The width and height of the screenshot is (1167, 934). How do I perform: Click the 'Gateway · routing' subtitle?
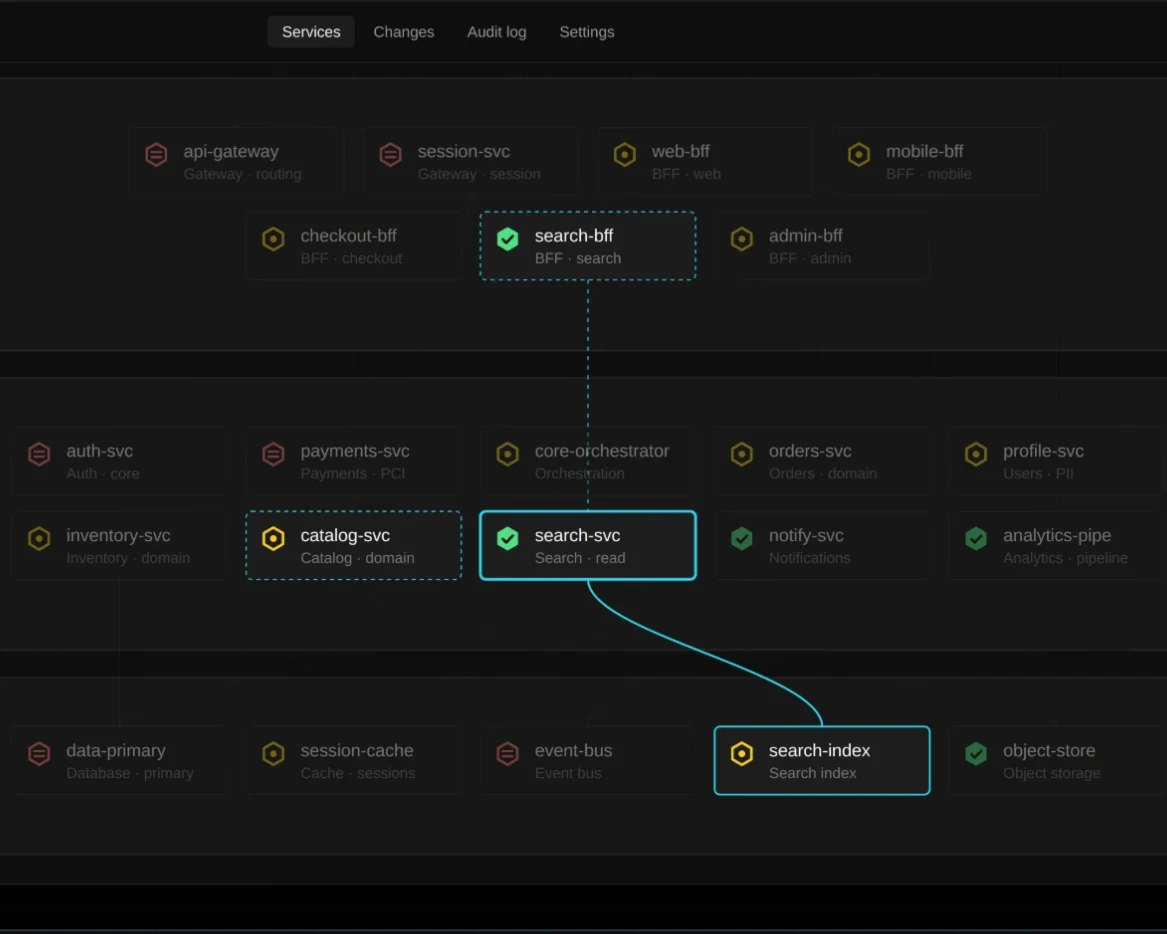click(x=243, y=174)
